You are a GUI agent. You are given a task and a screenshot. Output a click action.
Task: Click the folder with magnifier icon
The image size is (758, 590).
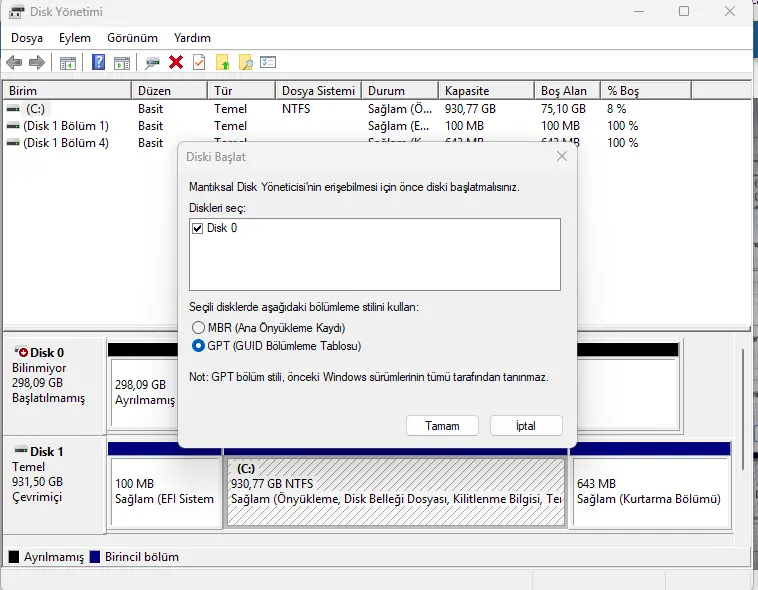246,62
